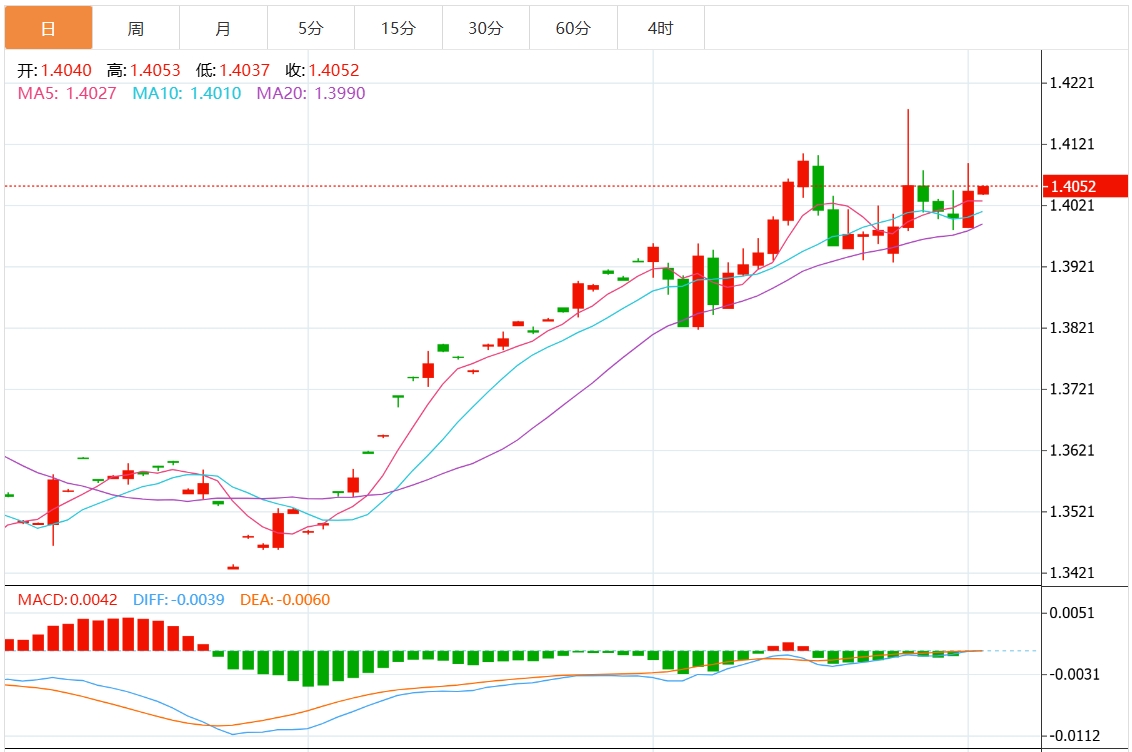Switch to the 月 monthly tab
This screenshot has height=752, width=1132.
[x=223, y=28]
